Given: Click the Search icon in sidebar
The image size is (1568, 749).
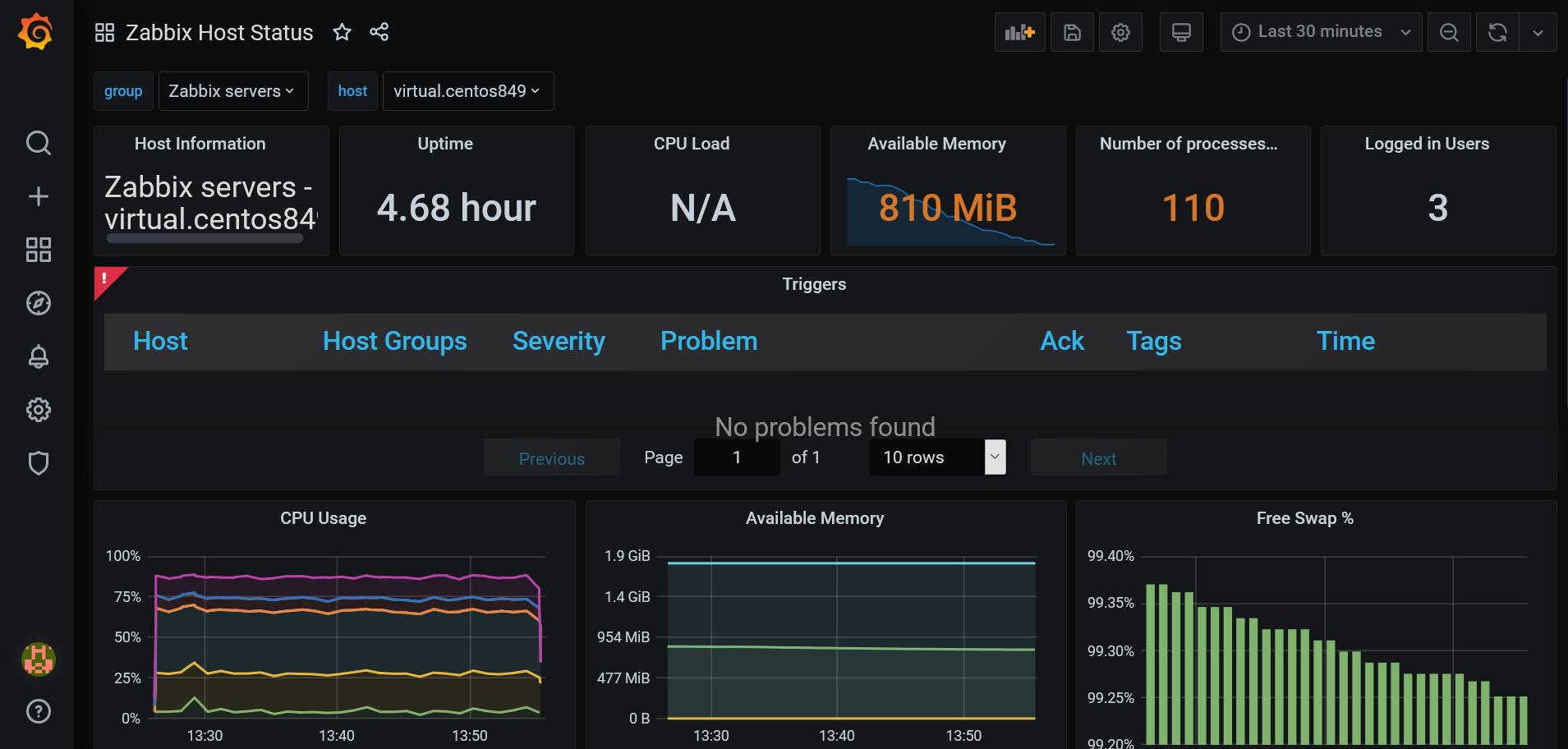Looking at the screenshot, I should pyautogui.click(x=38, y=143).
